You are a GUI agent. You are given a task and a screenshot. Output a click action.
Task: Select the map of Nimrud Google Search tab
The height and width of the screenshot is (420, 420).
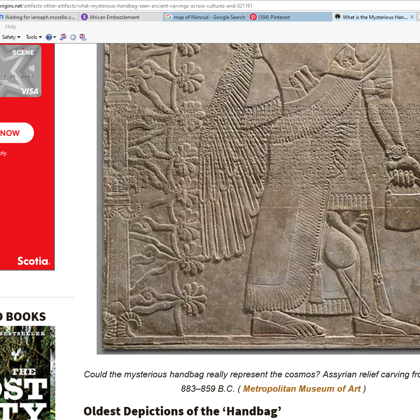[x=206, y=17]
